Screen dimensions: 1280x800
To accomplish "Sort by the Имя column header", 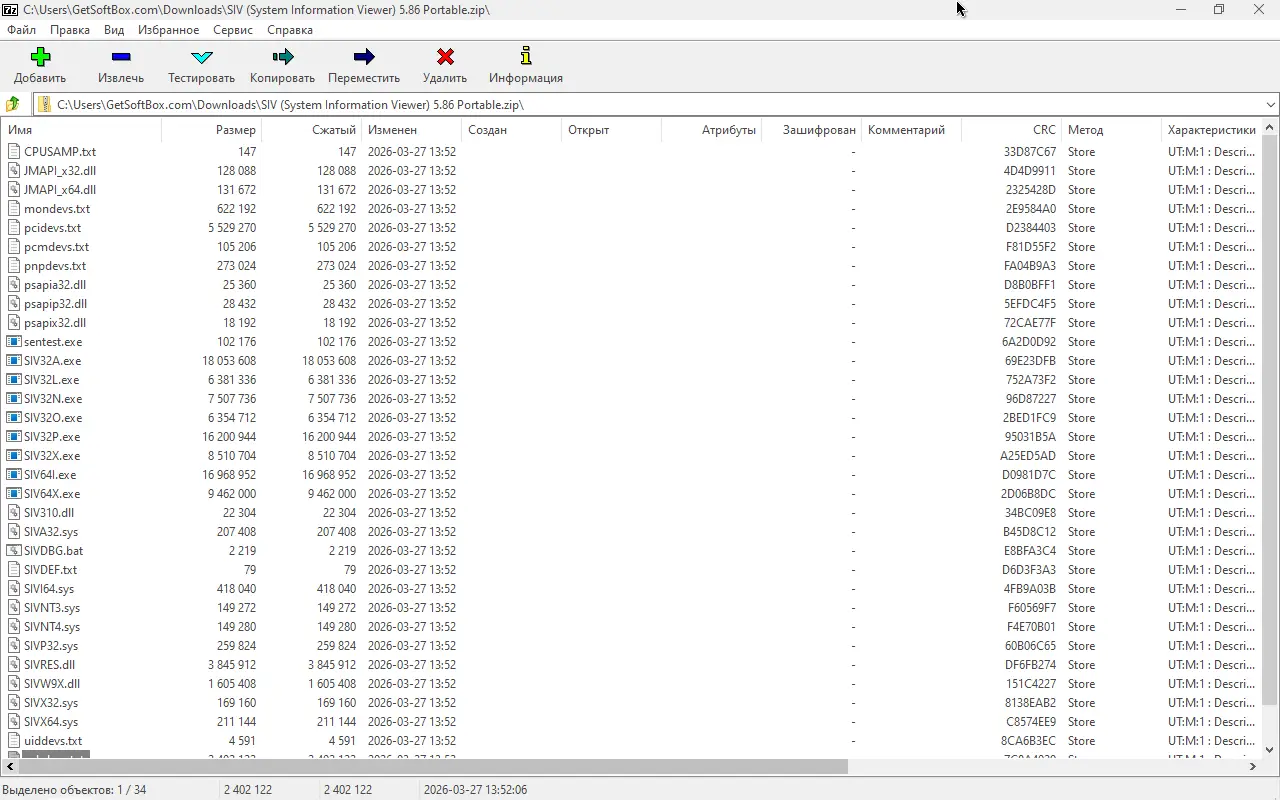I will (x=20, y=130).
